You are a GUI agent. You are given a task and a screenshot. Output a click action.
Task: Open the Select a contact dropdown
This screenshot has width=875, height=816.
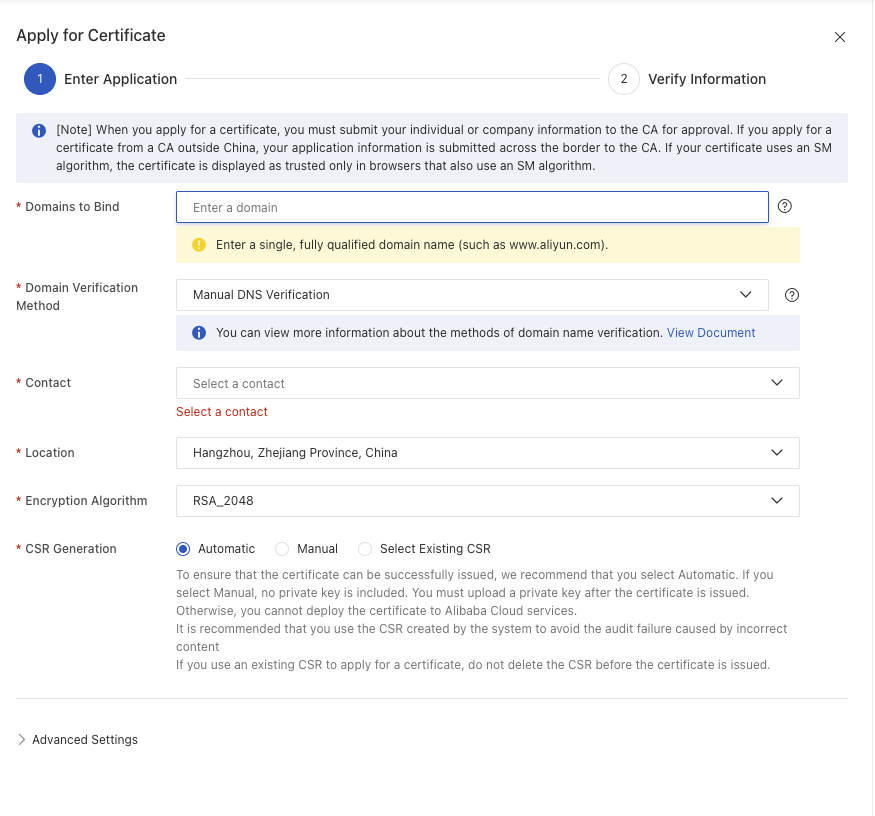488,383
